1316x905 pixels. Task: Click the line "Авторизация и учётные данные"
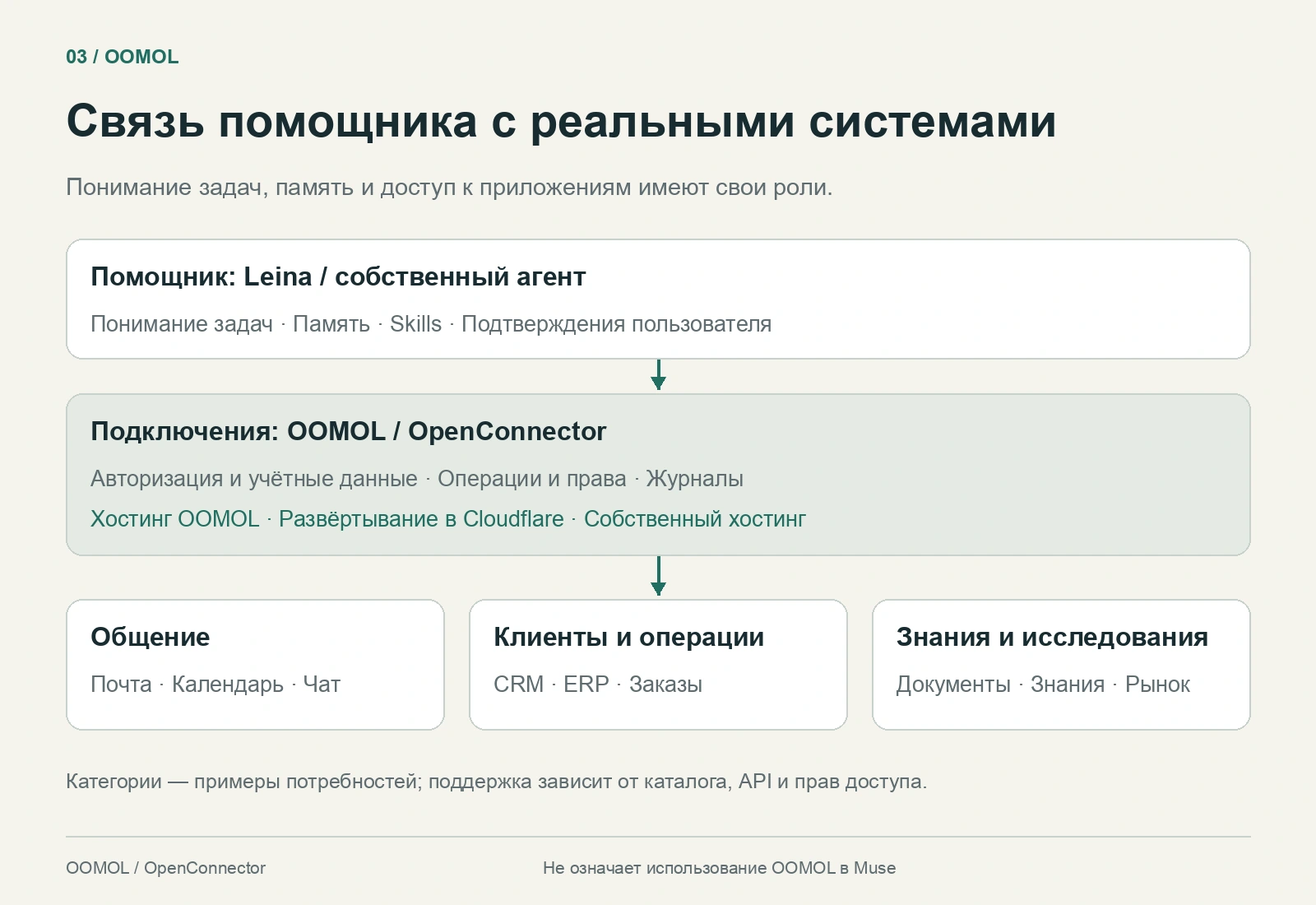click(417, 479)
